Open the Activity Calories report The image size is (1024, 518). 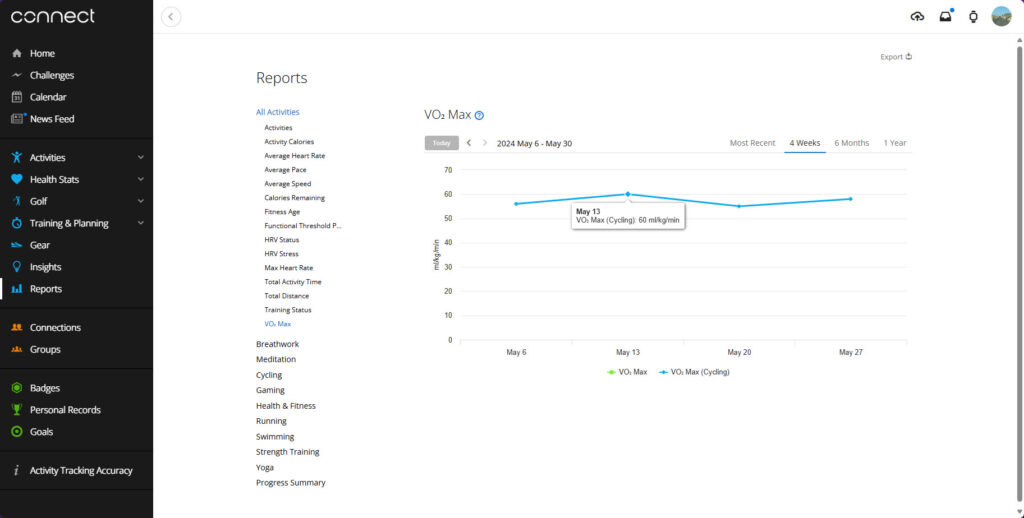tap(289, 142)
